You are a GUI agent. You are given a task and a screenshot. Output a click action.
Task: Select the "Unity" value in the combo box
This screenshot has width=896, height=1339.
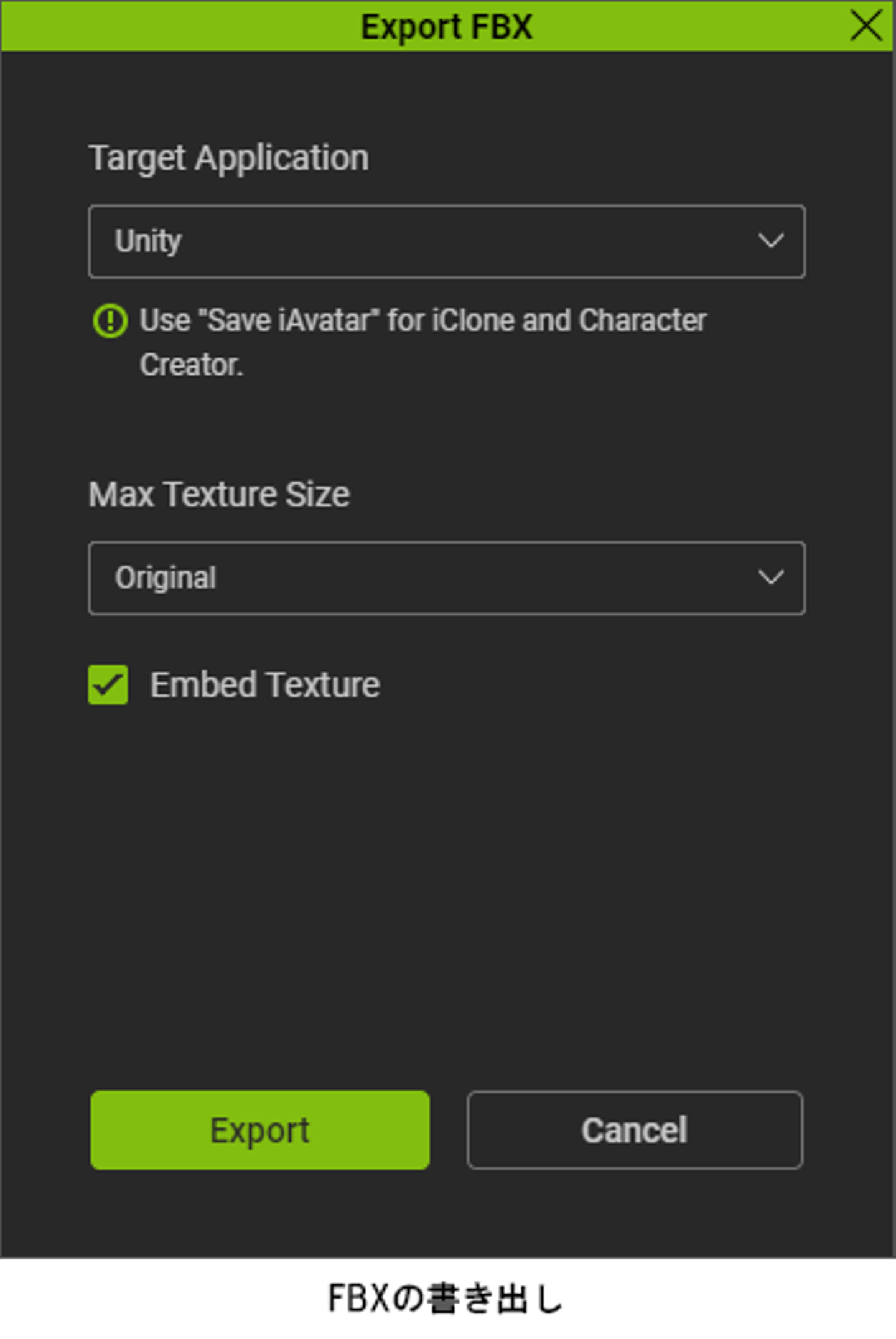148,241
